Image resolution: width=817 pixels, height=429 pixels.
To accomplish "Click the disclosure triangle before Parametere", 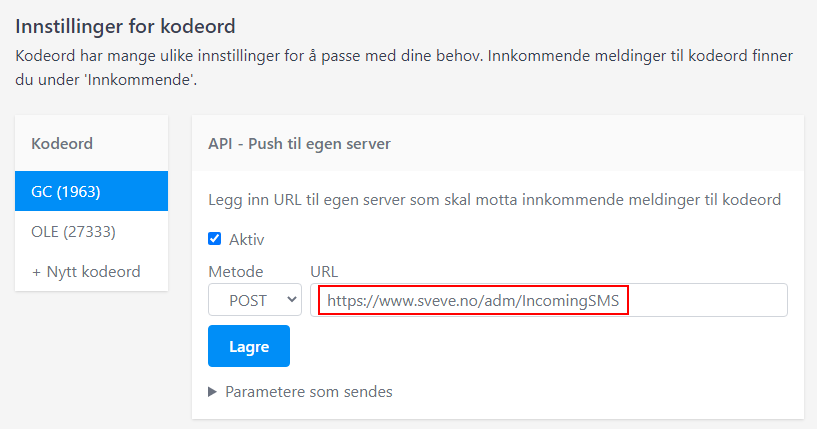I will pyautogui.click(x=213, y=391).
